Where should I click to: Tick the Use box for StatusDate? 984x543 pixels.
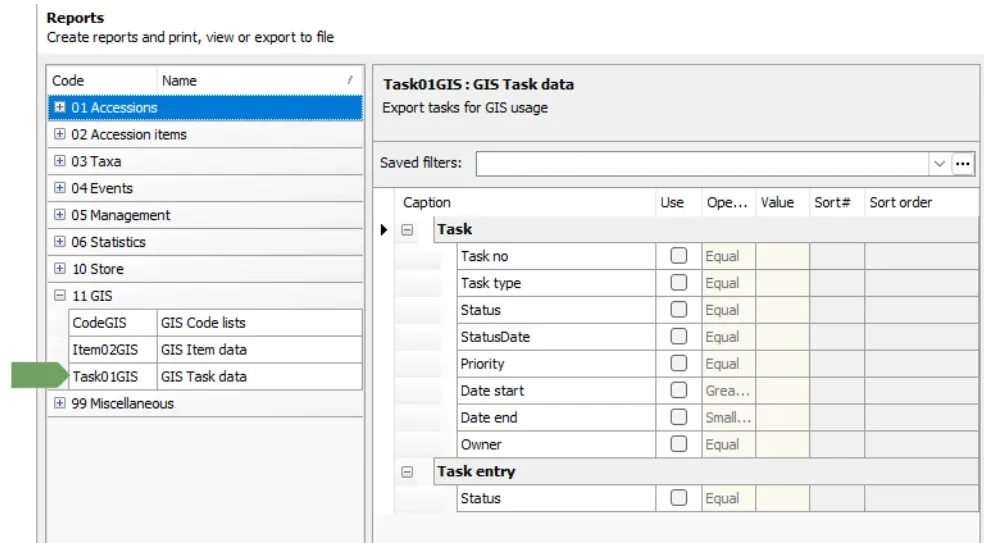pos(678,336)
